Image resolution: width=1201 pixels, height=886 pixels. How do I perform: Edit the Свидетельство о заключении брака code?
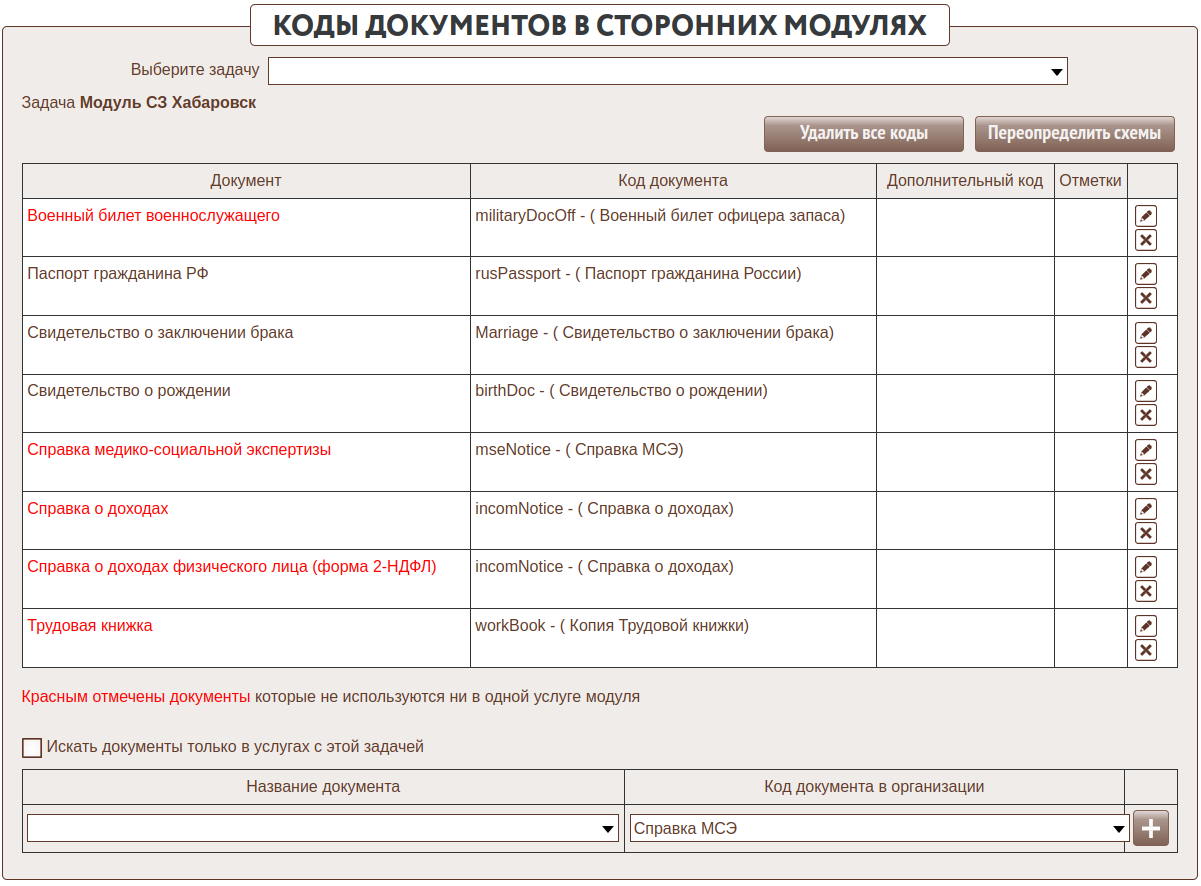tap(1146, 333)
